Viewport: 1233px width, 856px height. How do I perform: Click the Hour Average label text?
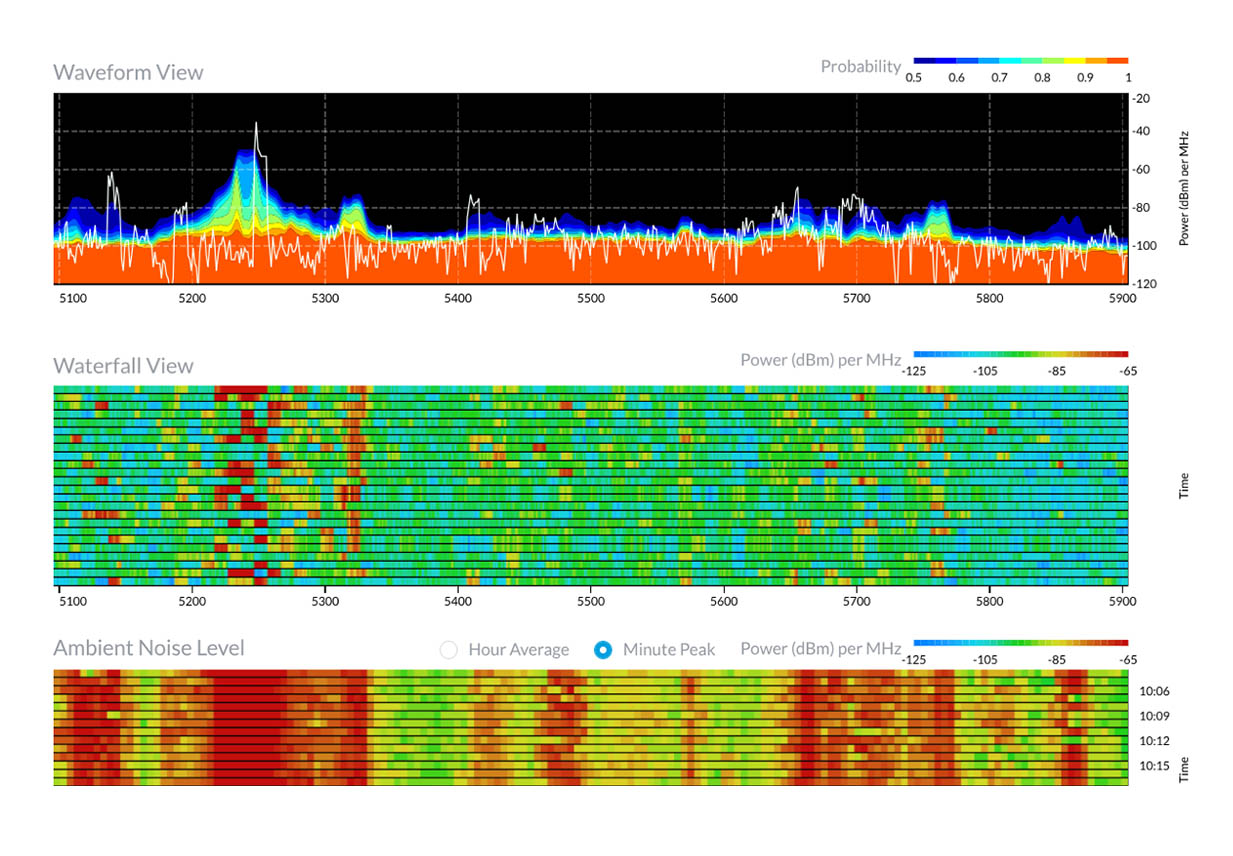519,650
